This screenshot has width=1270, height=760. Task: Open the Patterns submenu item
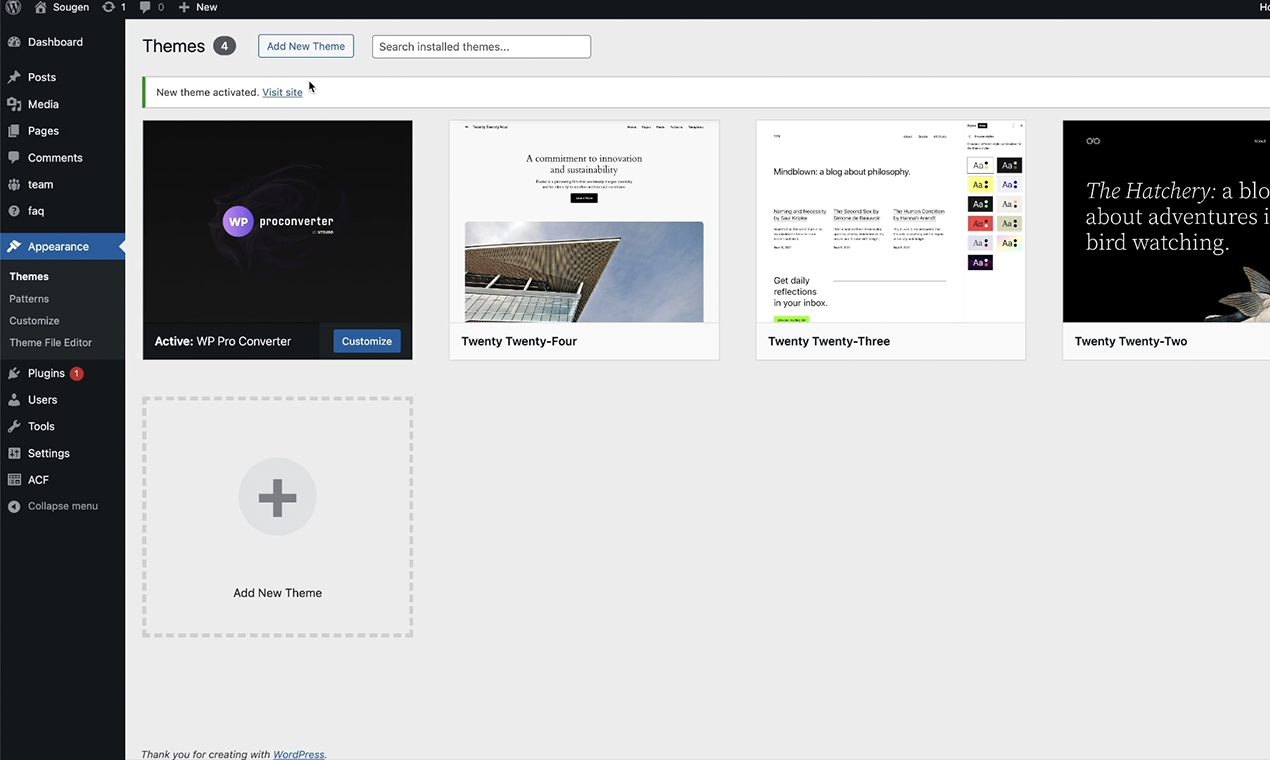29,298
